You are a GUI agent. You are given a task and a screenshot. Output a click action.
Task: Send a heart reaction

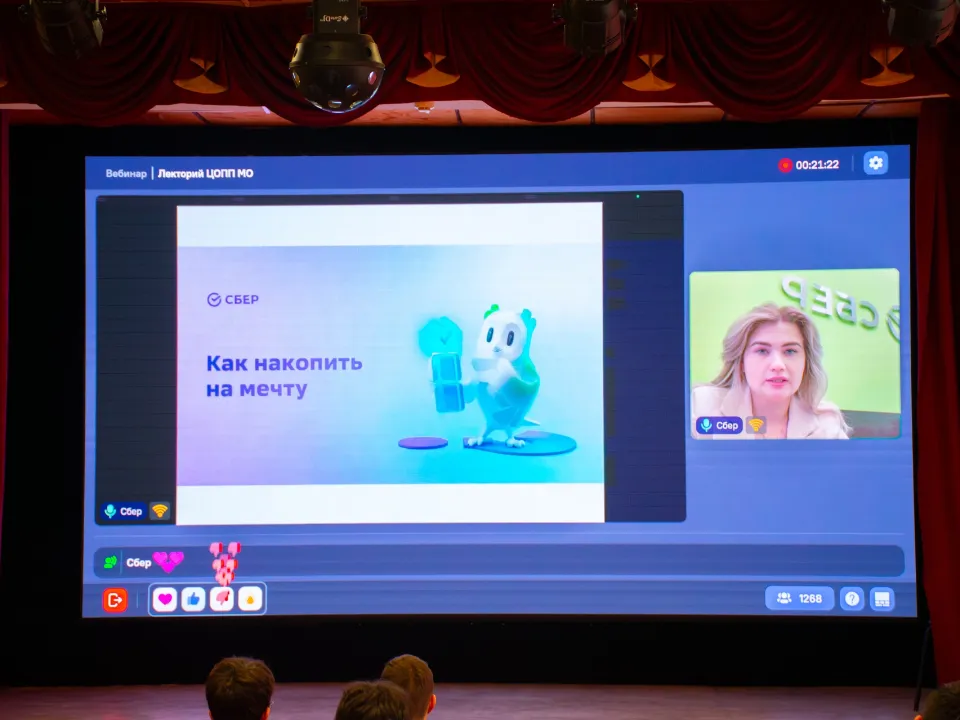pos(165,599)
